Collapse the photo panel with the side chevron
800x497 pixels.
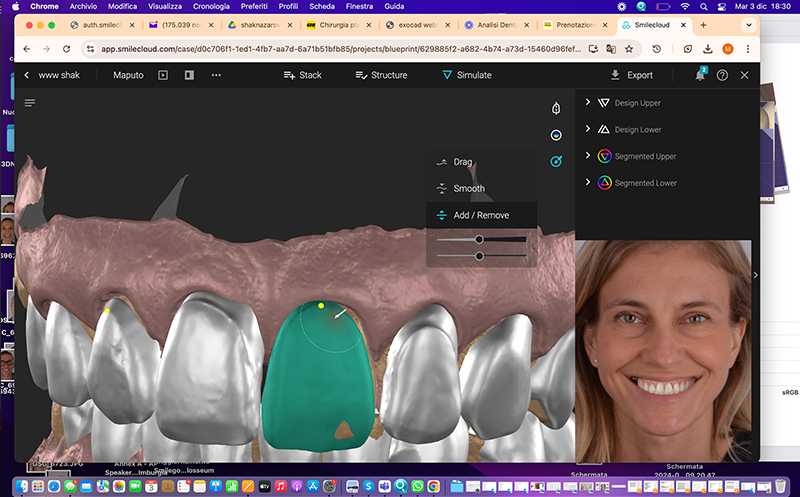point(756,275)
